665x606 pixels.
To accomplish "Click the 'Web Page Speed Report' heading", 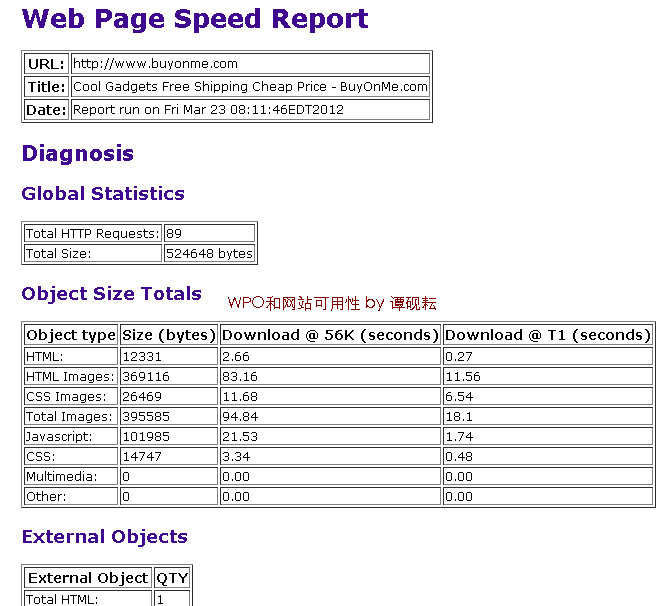I will (195, 19).
